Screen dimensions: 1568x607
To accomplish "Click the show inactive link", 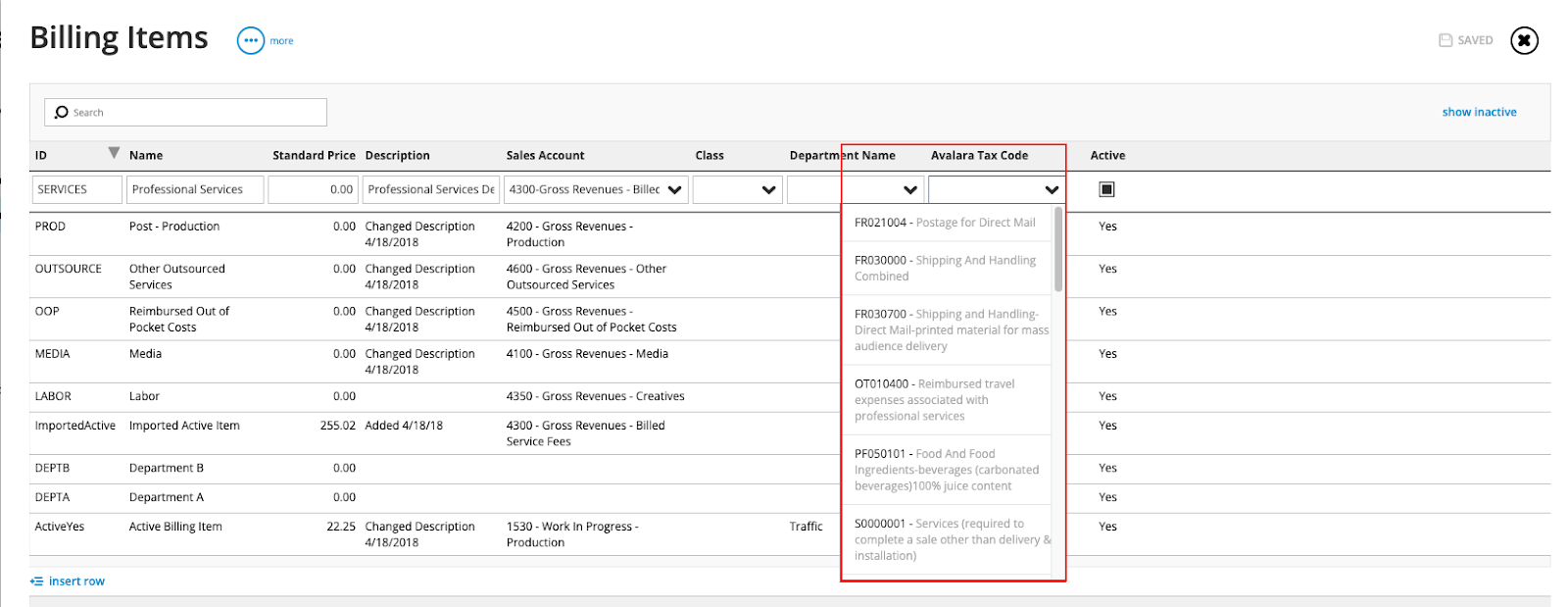I will pos(1479,112).
